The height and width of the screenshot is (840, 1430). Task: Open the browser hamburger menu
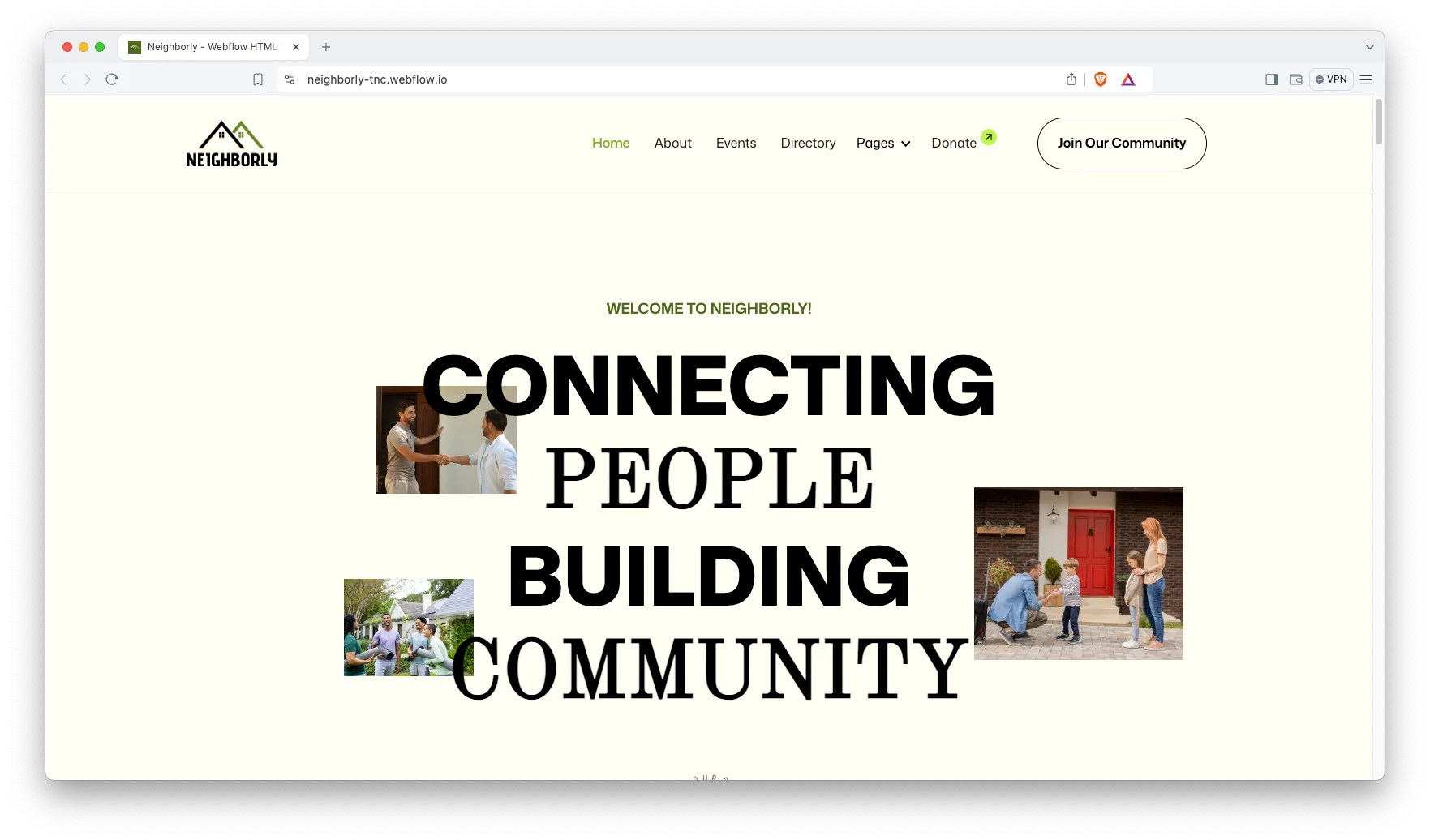pos(1366,79)
